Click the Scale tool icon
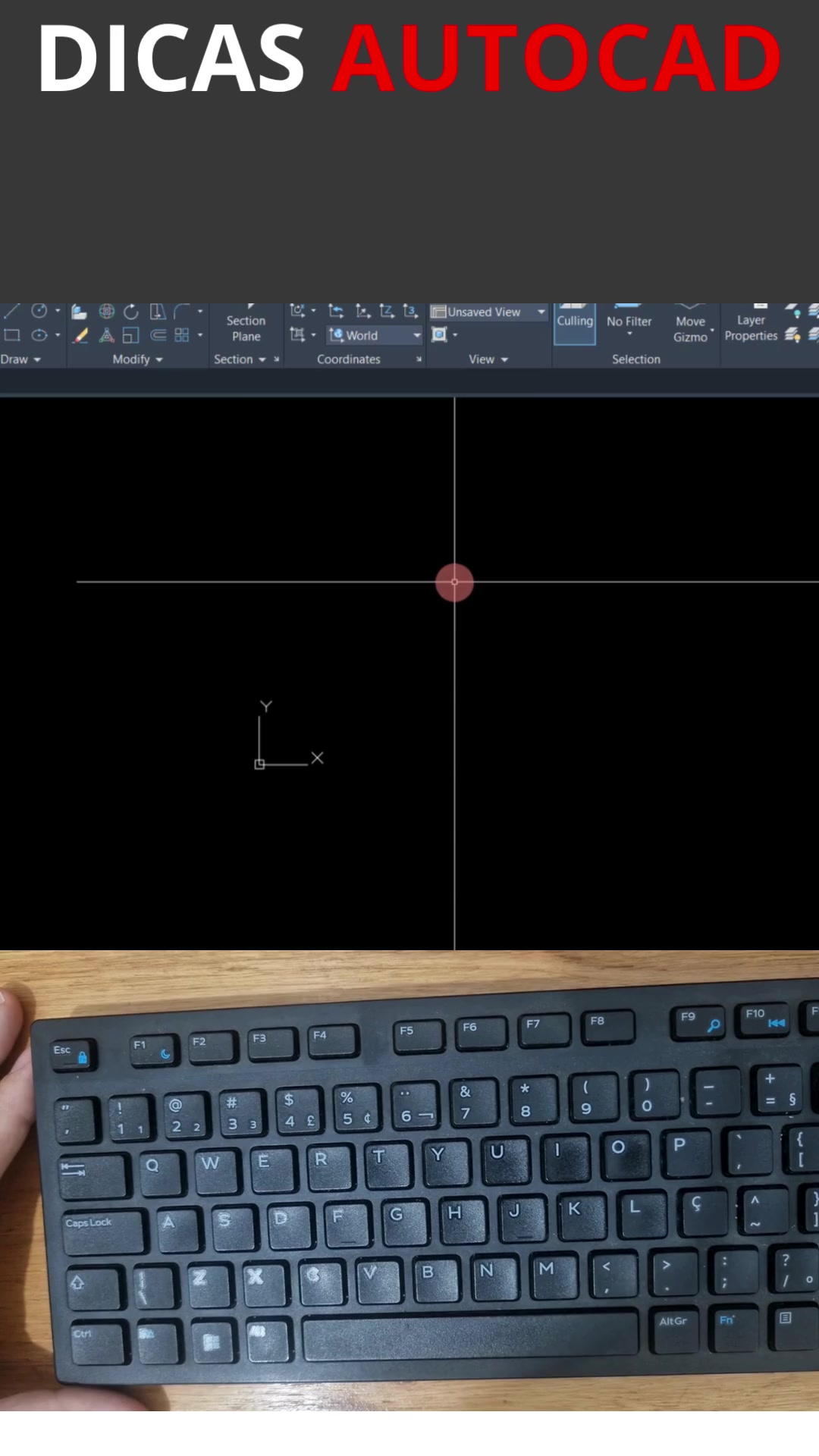The image size is (819, 1456). coord(131,335)
